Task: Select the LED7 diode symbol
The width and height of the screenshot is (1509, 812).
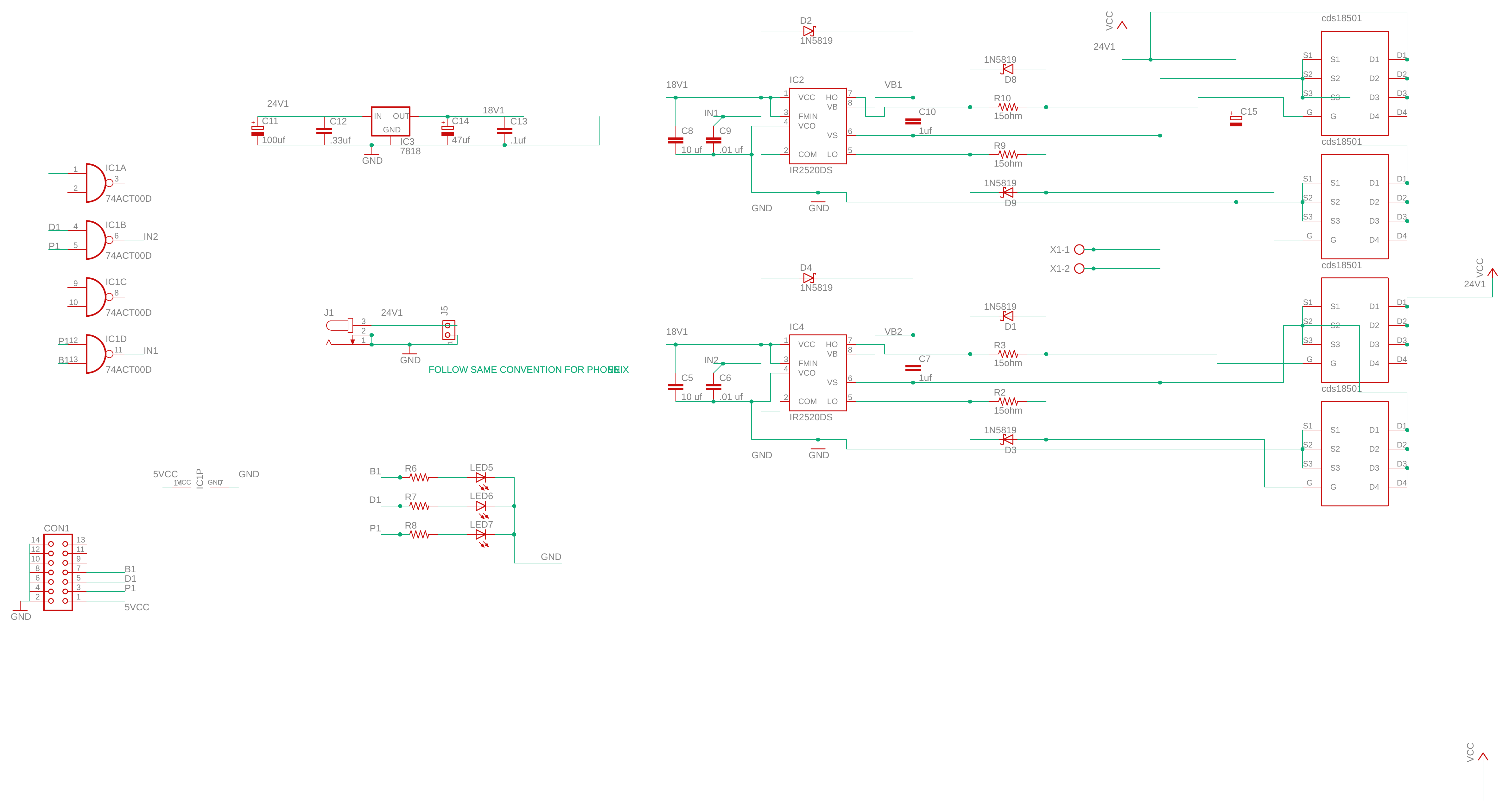Action: click(480, 534)
